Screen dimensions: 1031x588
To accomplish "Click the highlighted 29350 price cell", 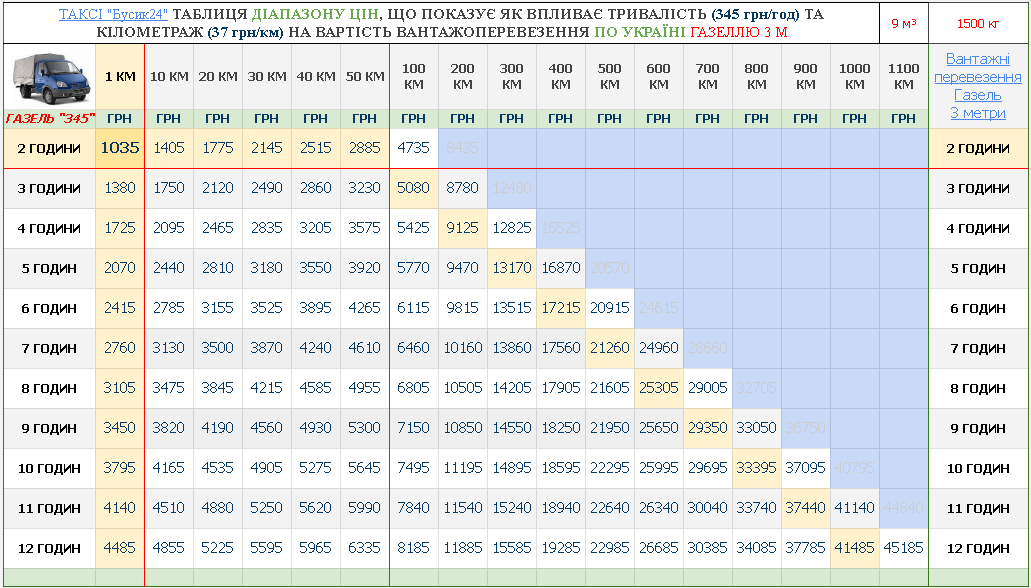I will point(707,428).
